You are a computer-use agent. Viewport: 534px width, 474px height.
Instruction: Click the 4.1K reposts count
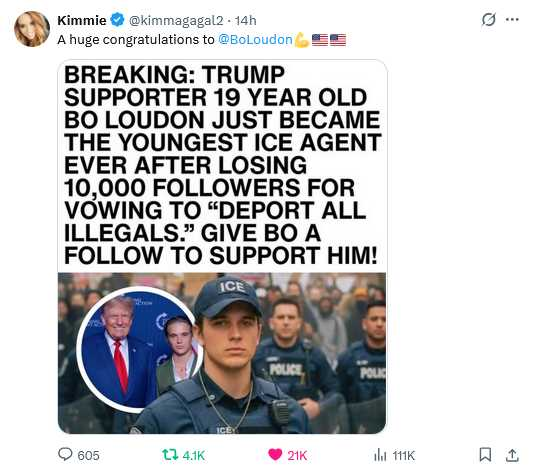194,456
